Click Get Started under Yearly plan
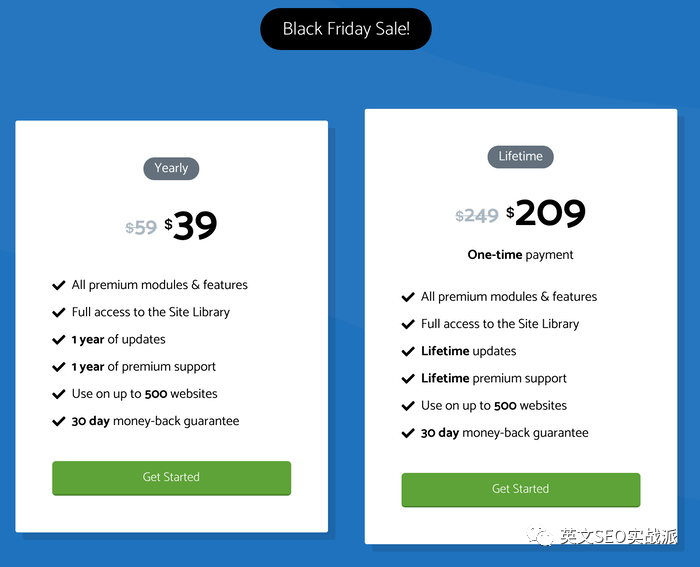The image size is (700, 567). tap(171, 477)
